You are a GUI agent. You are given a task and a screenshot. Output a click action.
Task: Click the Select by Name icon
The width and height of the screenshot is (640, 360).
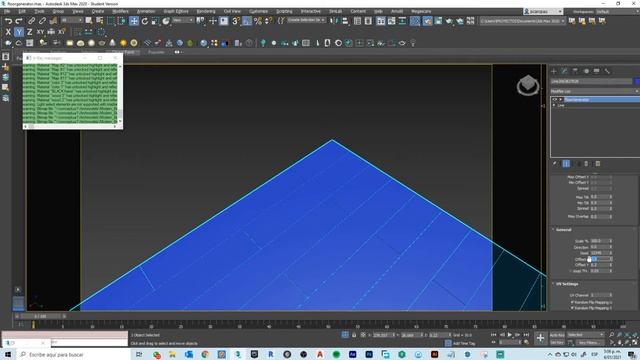(x=100, y=21)
